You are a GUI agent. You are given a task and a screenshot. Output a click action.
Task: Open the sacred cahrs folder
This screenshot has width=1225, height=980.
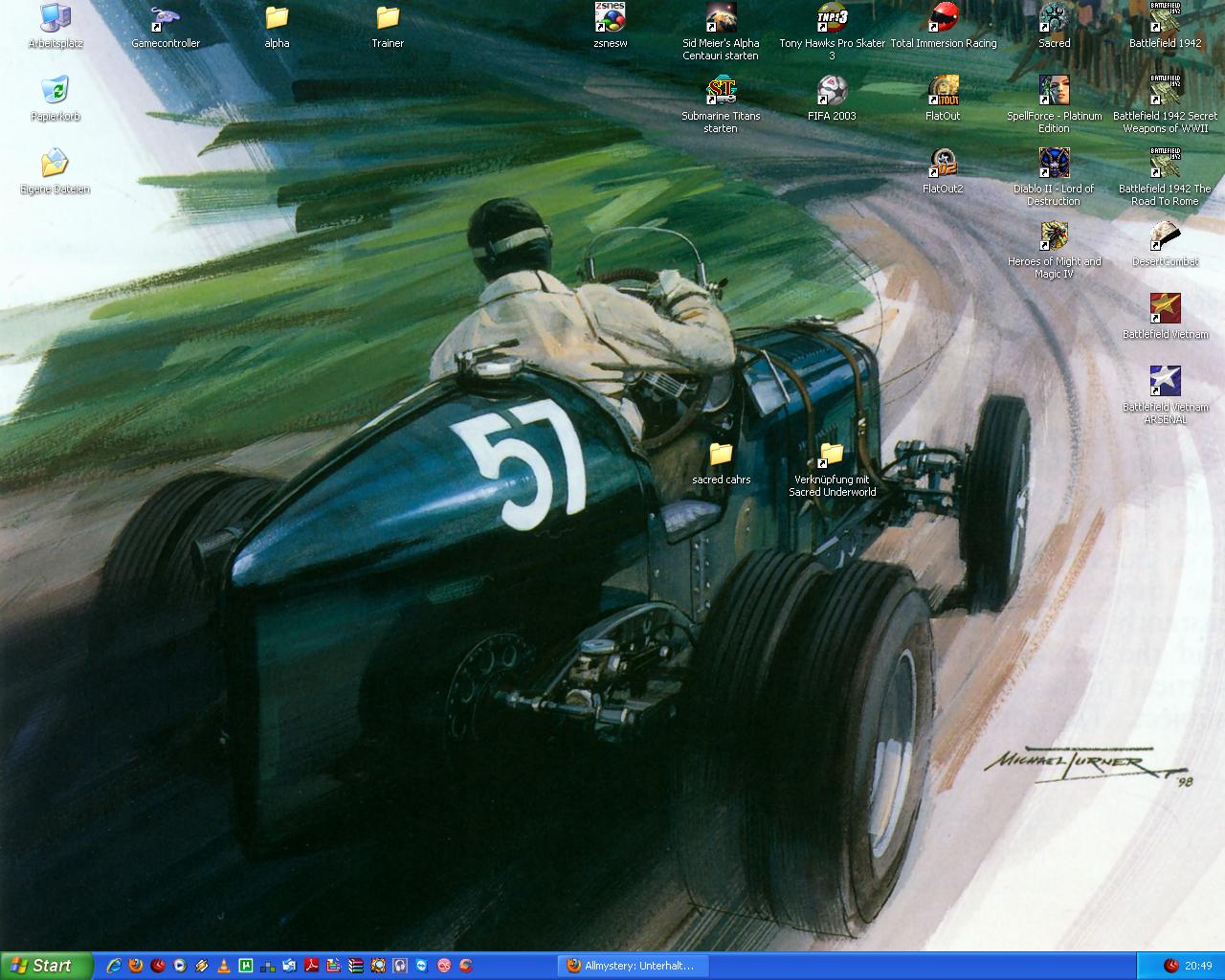click(x=721, y=463)
